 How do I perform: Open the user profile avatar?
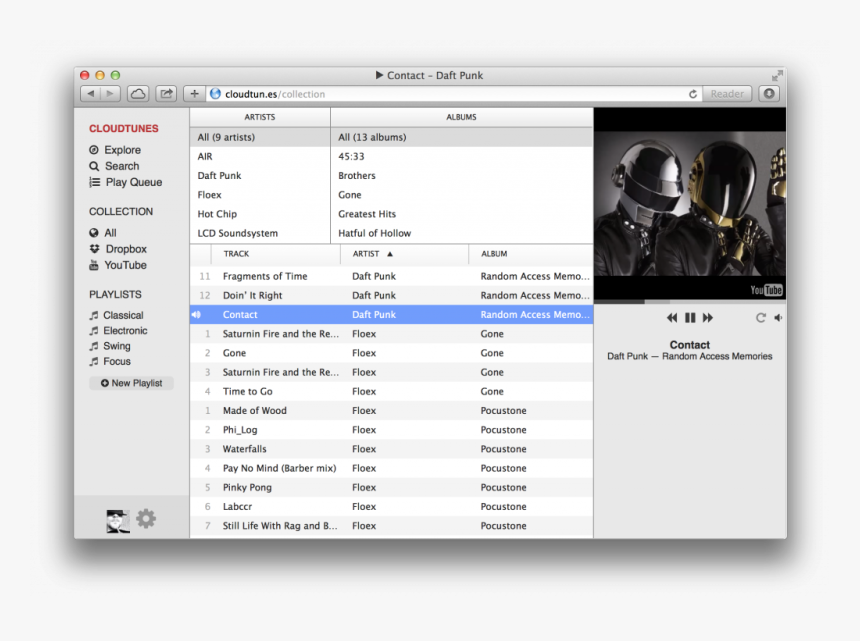point(118,521)
